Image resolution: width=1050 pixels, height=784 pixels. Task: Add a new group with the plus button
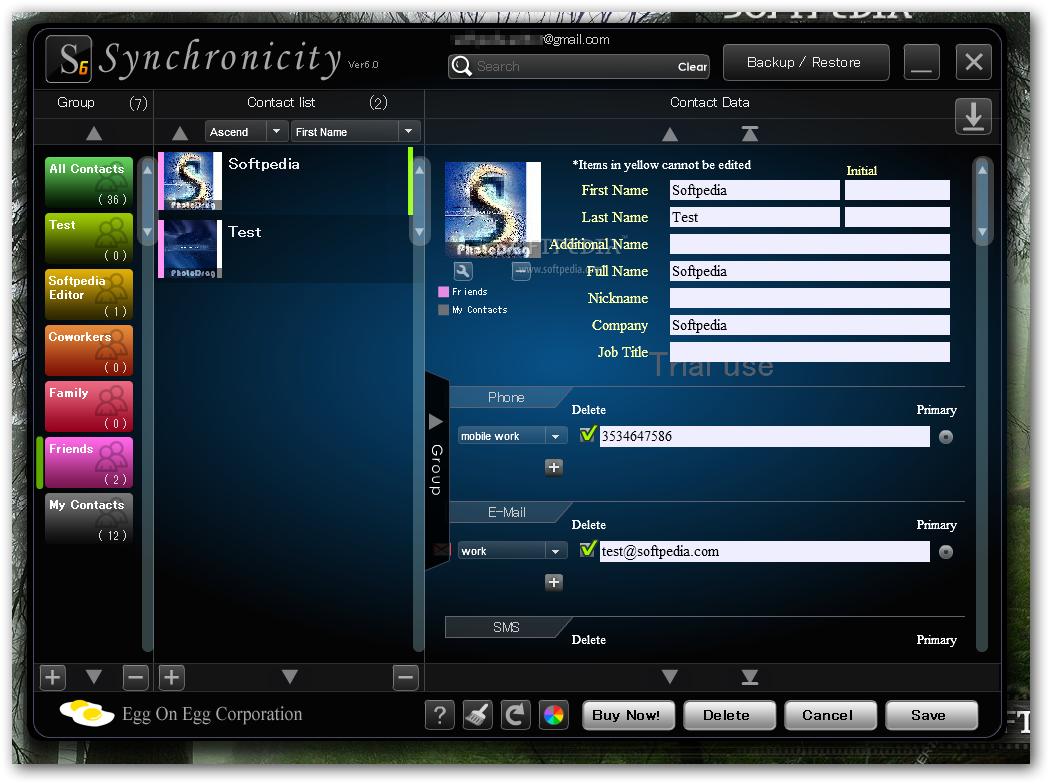(x=52, y=678)
